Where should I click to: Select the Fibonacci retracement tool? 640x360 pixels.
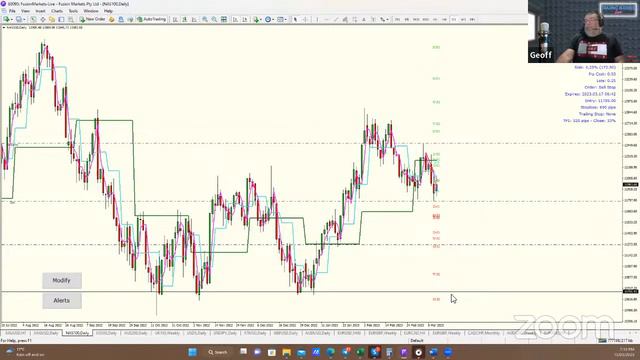pyautogui.click(x=355, y=19)
